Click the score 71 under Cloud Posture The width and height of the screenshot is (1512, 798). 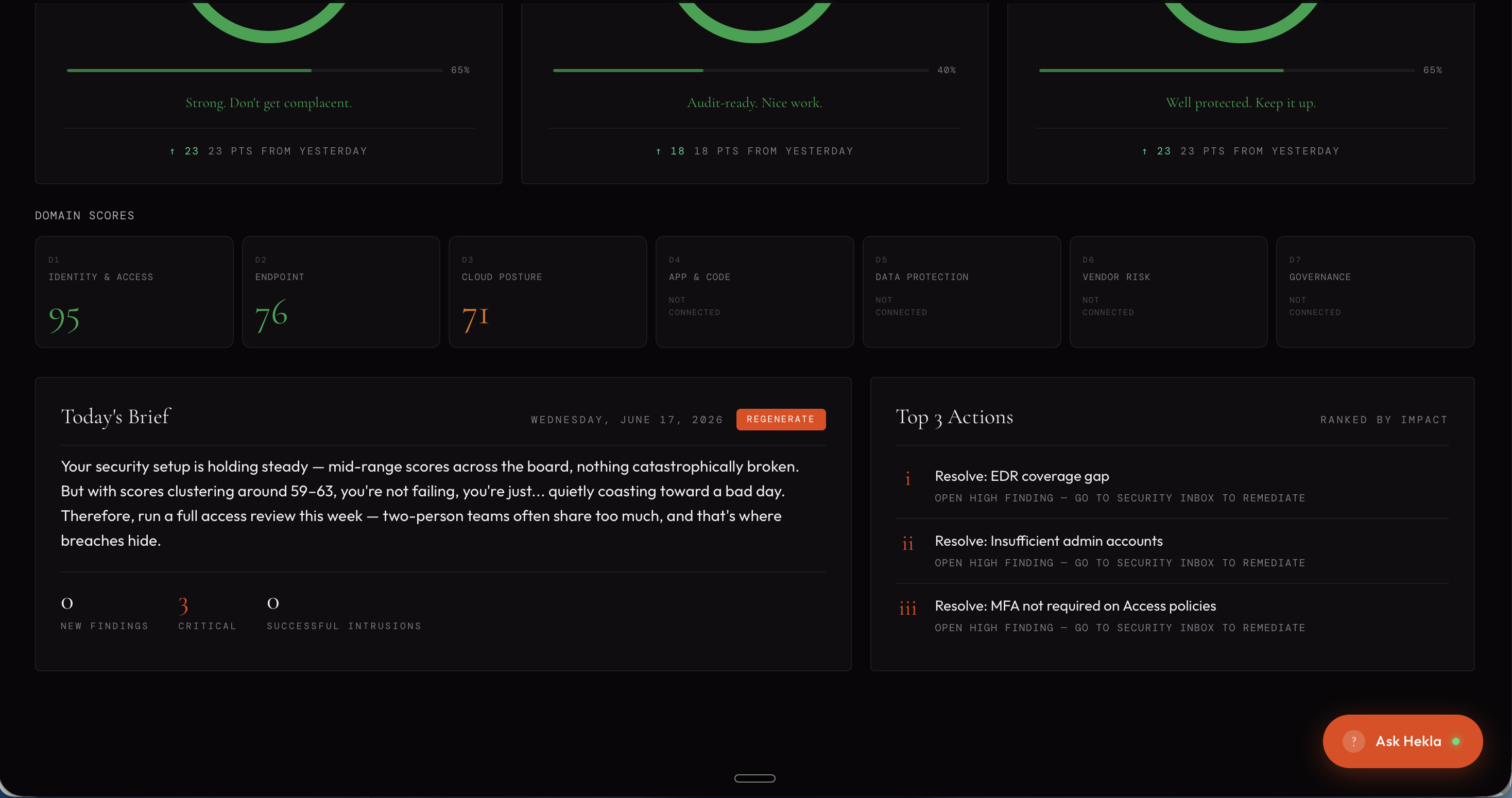475,319
